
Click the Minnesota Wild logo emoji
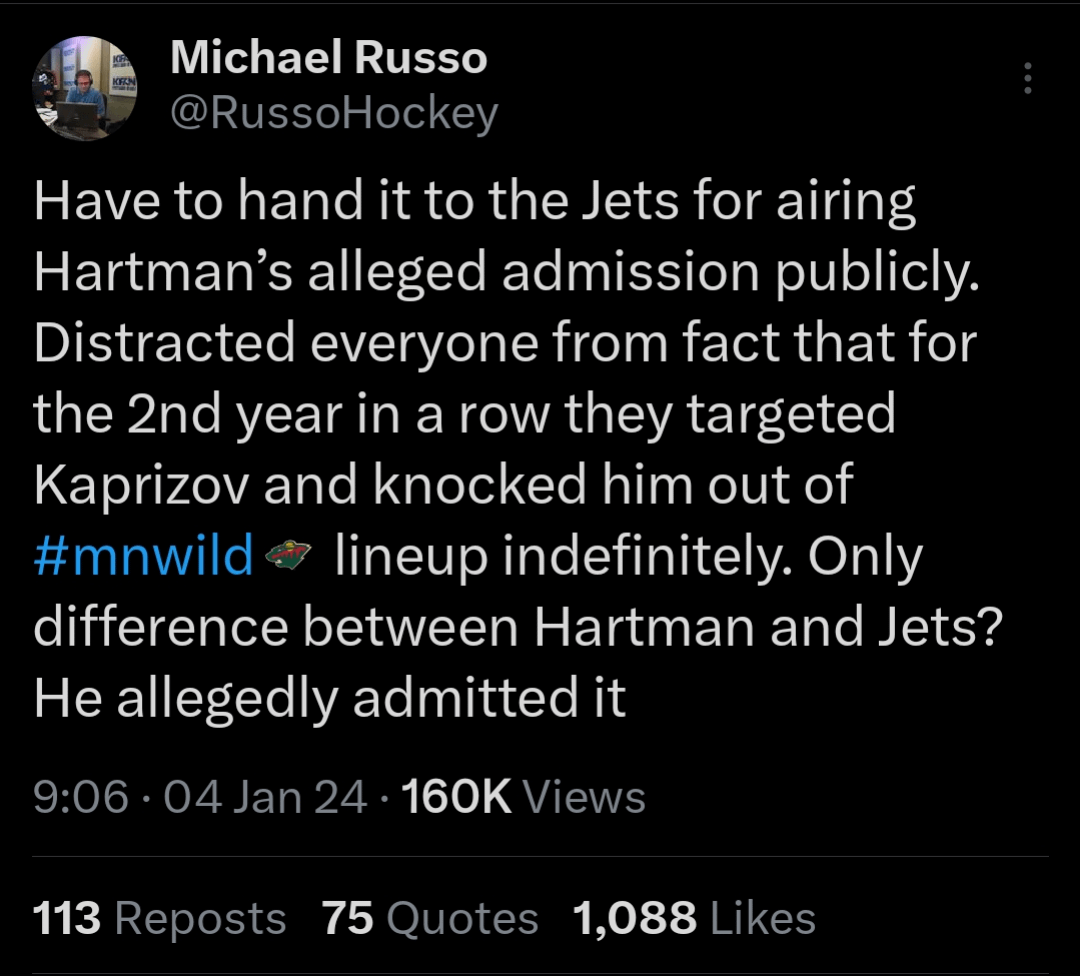(289, 554)
